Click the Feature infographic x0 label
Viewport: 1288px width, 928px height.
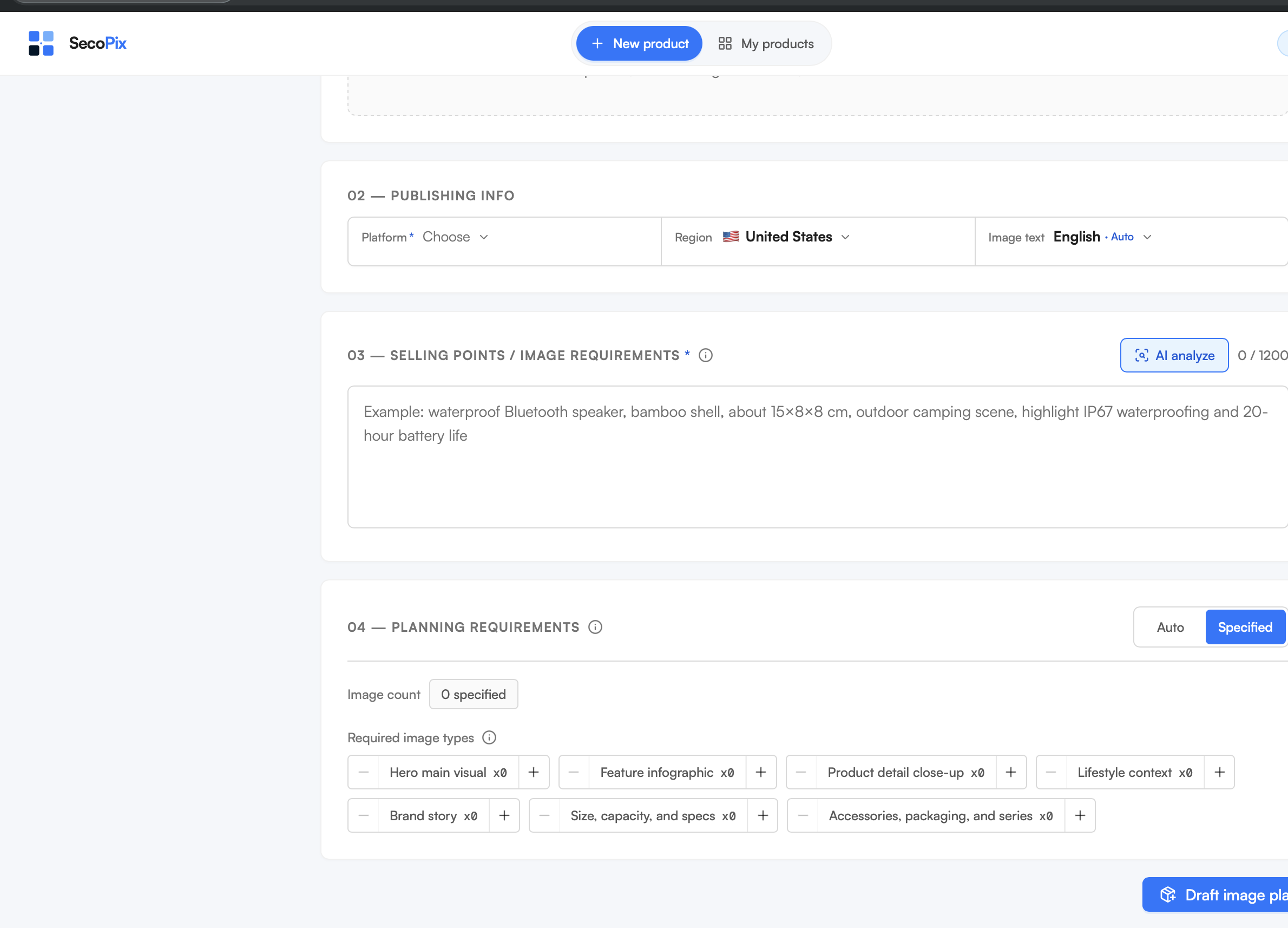667,772
